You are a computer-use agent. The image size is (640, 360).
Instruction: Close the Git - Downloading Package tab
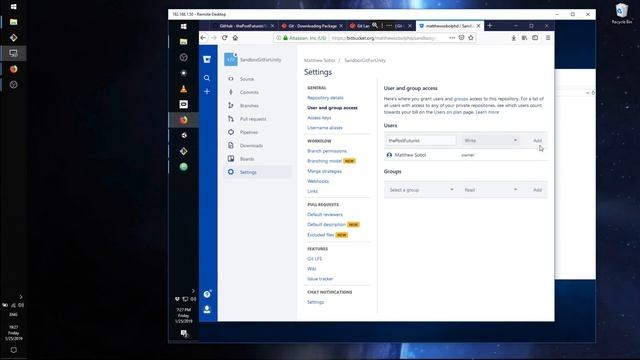pyautogui.click(x=341, y=26)
